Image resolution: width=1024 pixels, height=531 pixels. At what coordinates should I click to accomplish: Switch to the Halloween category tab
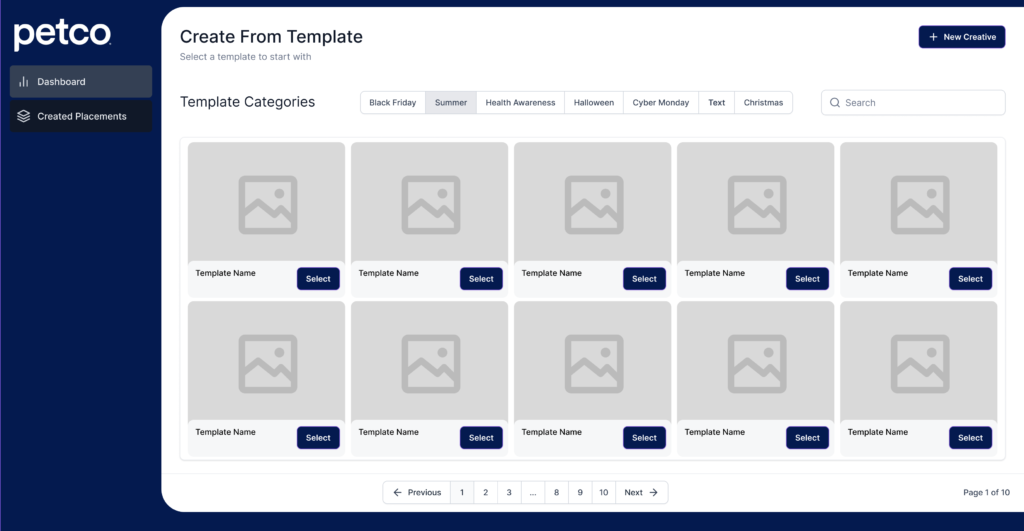594,103
